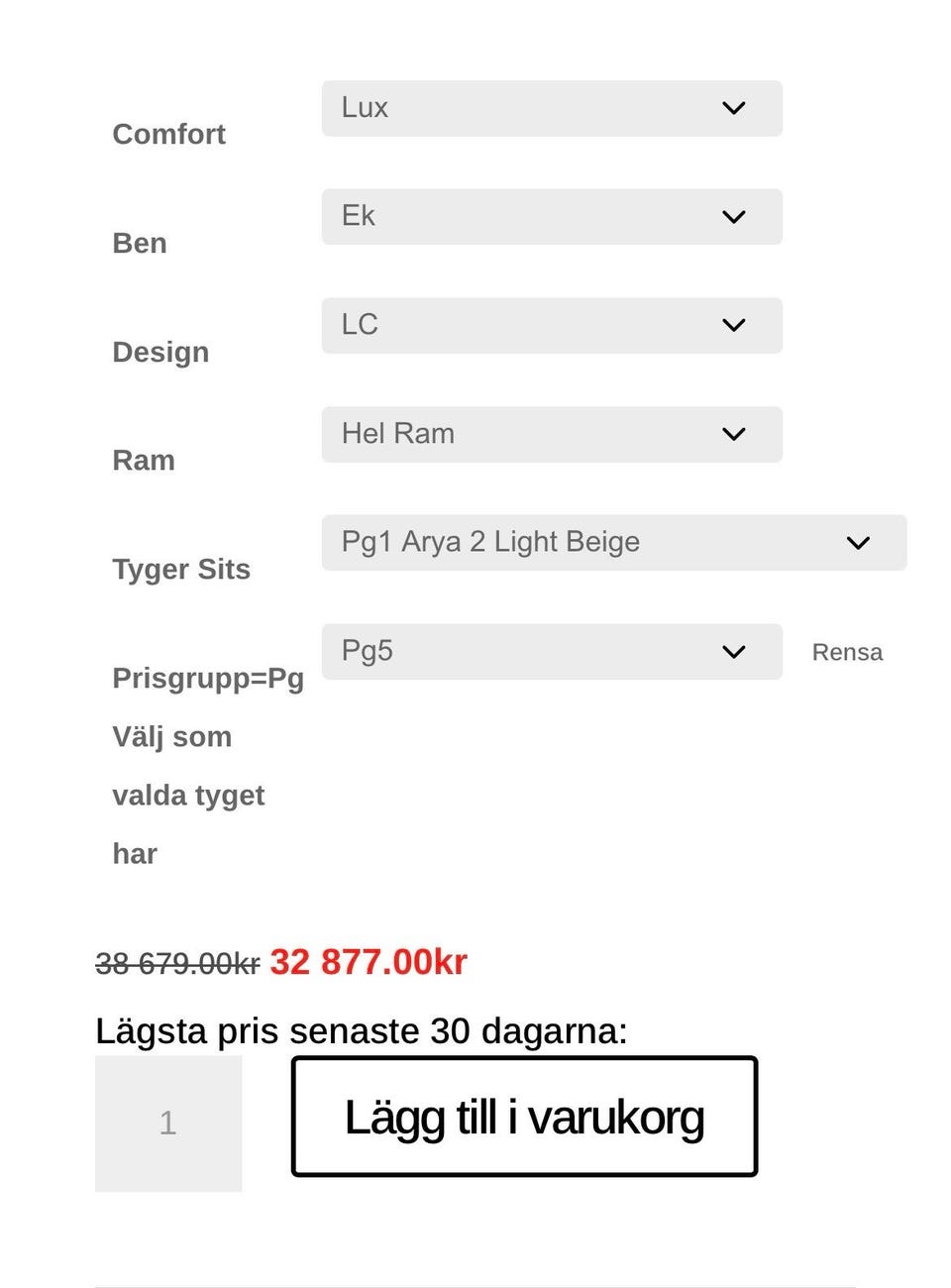Click the Comfort option label
This screenshot has height=1288, width=951.
coord(169,134)
